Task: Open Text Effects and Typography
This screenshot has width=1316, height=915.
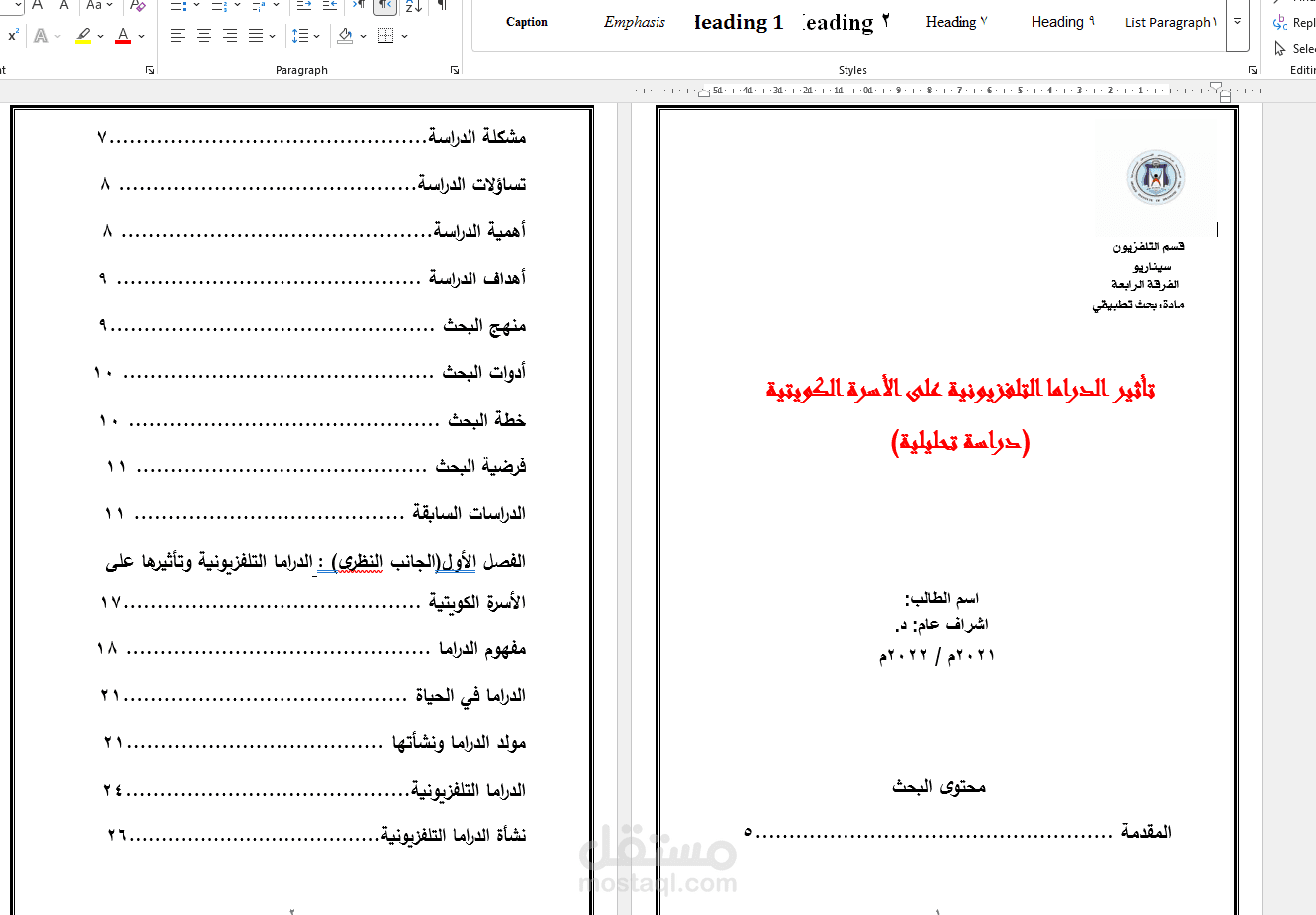Action: (41, 36)
